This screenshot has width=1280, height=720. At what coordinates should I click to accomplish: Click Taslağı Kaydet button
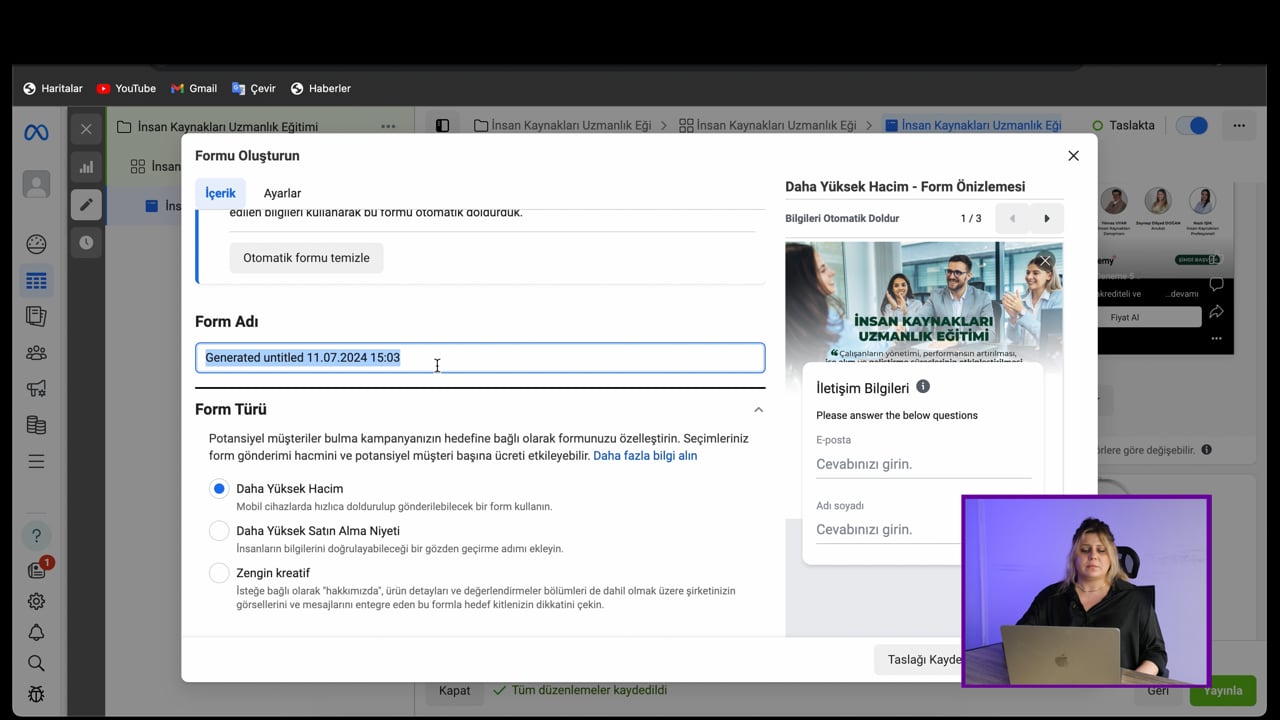tap(918, 660)
